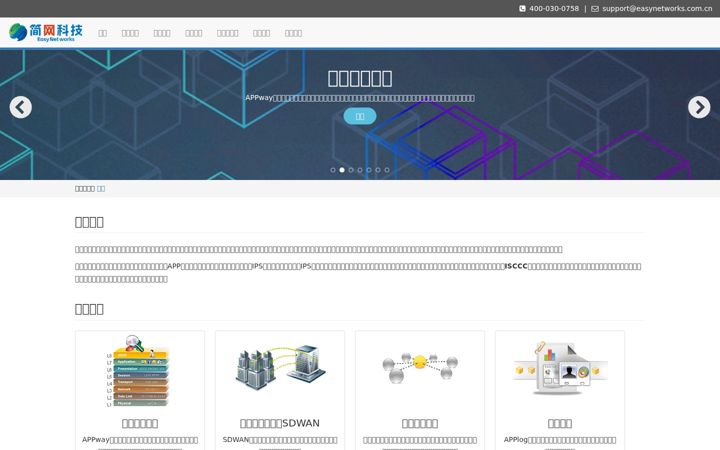
Task: Select the sixth carousel indicator dot
Action: click(x=378, y=170)
